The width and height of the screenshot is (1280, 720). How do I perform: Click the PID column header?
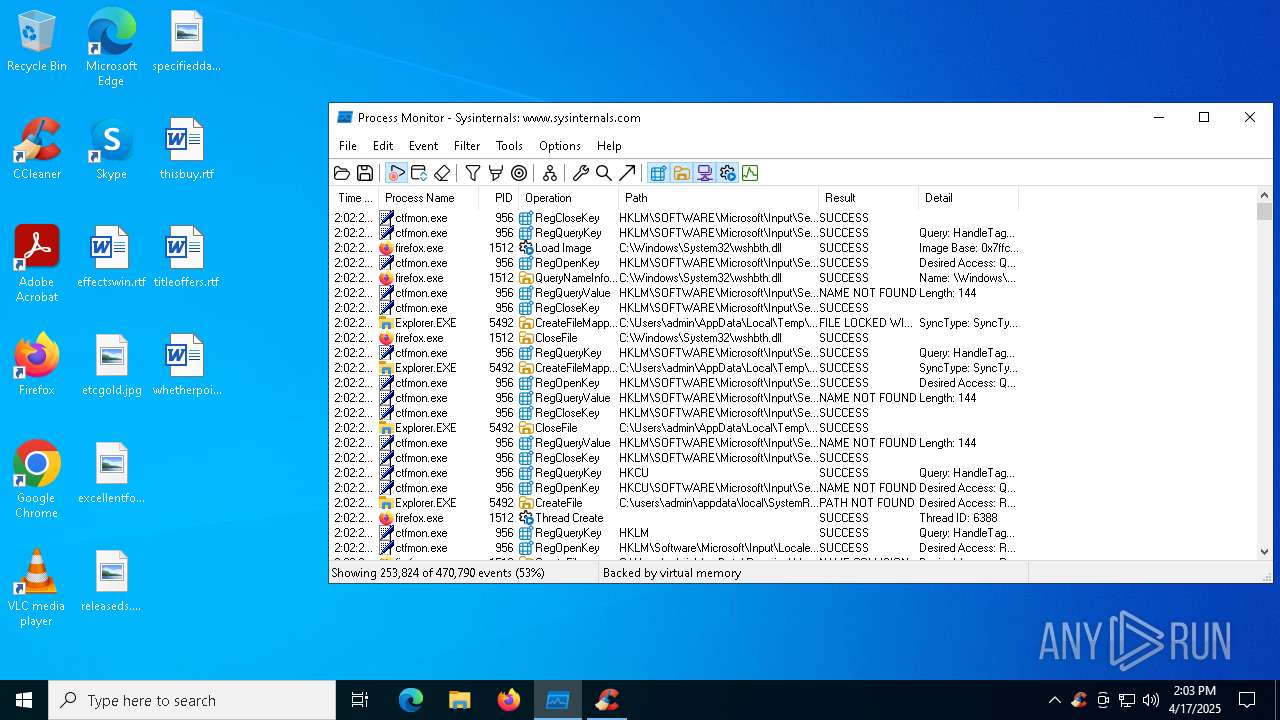point(499,198)
